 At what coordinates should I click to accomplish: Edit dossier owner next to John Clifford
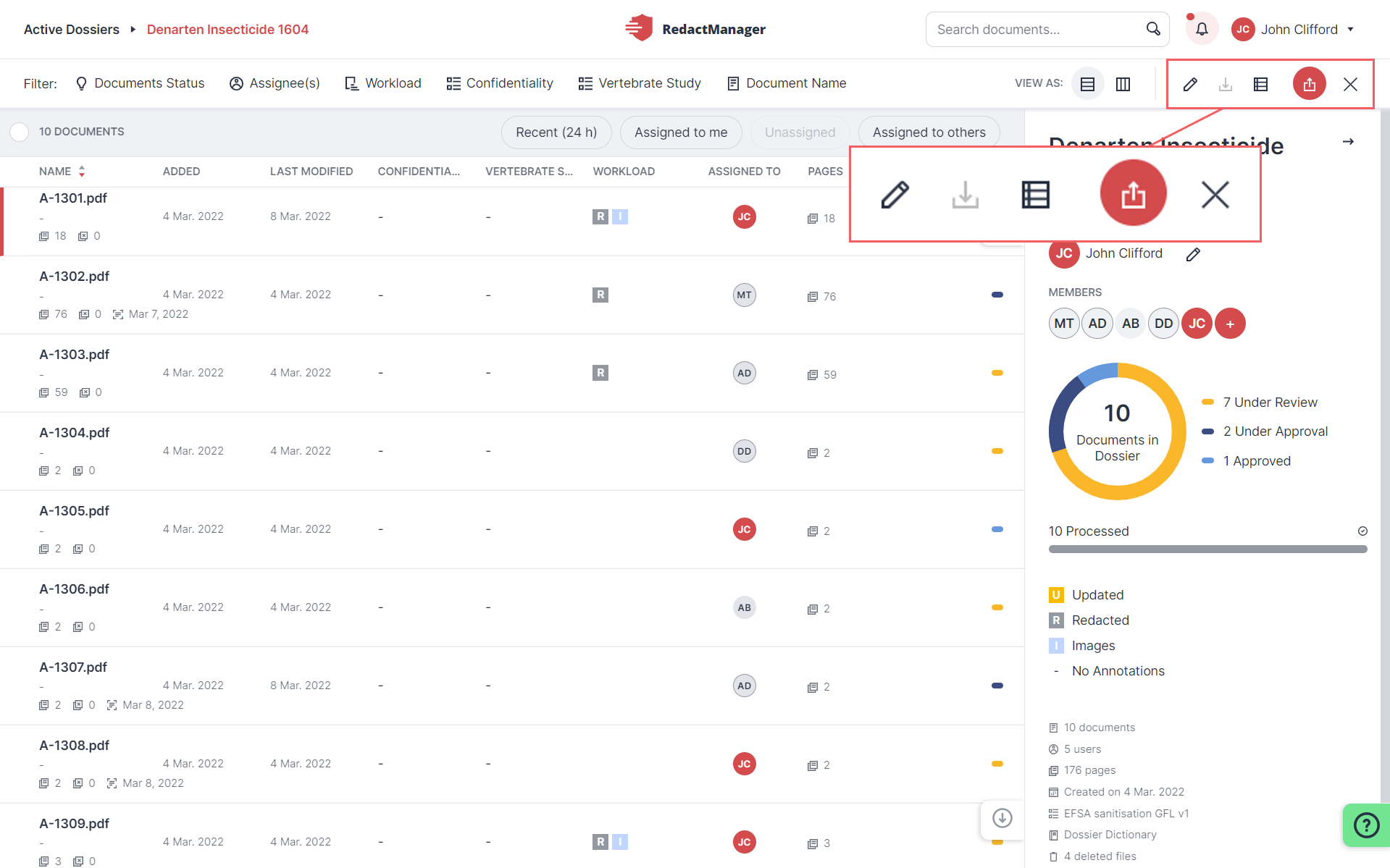pyautogui.click(x=1193, y=254)
